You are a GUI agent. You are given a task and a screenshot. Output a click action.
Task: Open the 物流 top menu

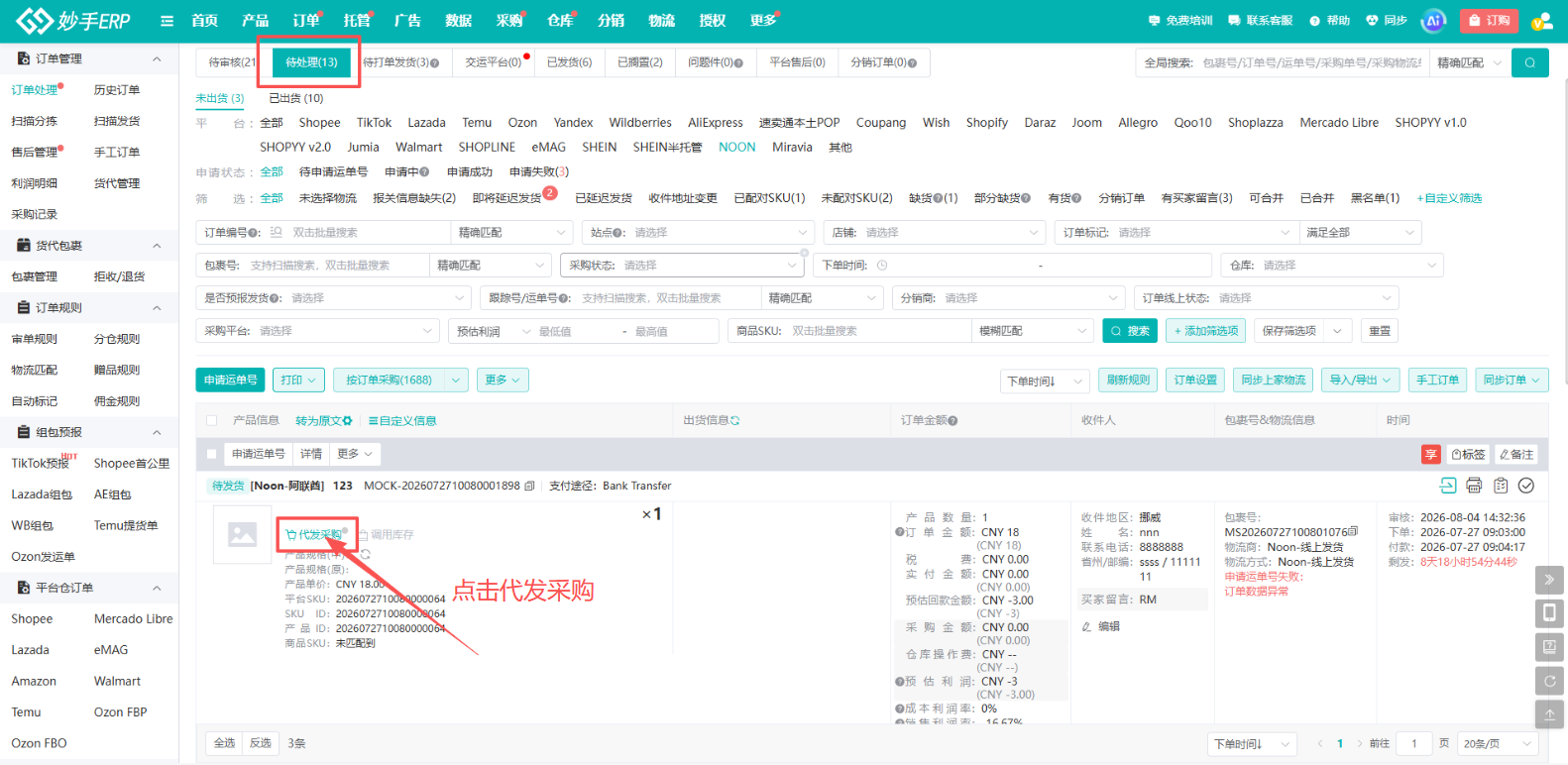(662, 21)
